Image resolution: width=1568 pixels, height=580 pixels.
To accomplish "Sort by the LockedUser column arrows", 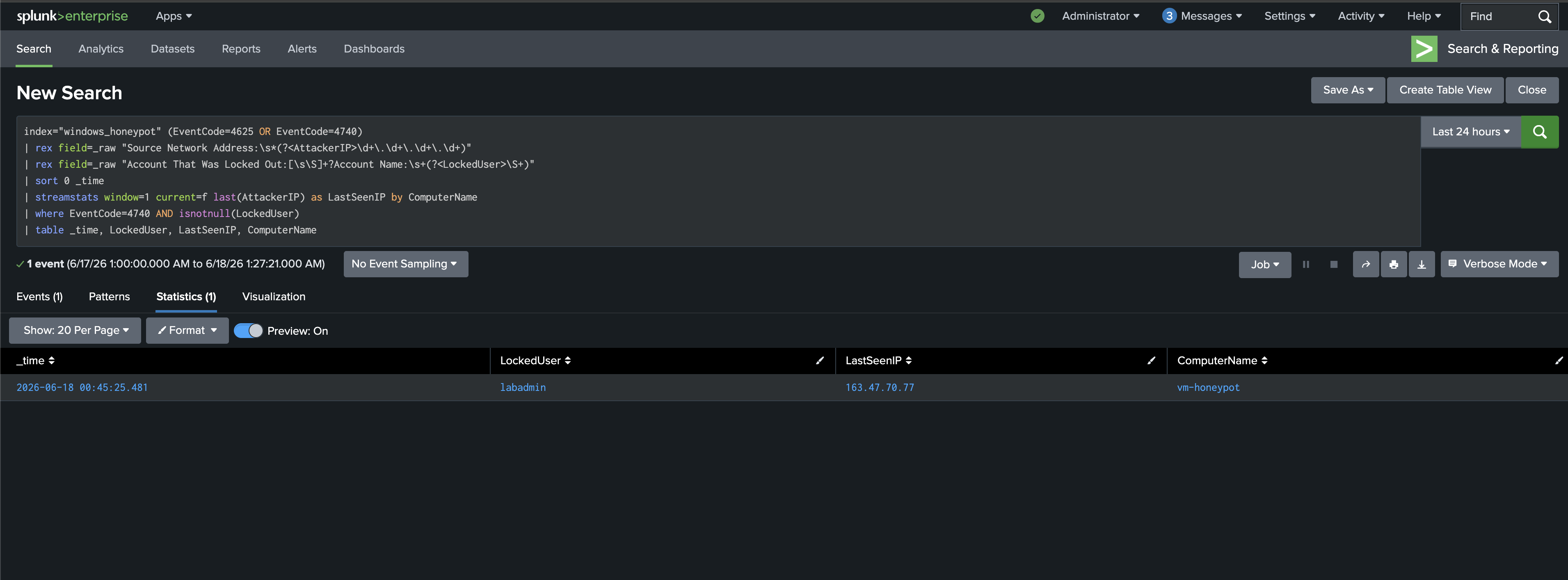I will [x=567, y=360].
